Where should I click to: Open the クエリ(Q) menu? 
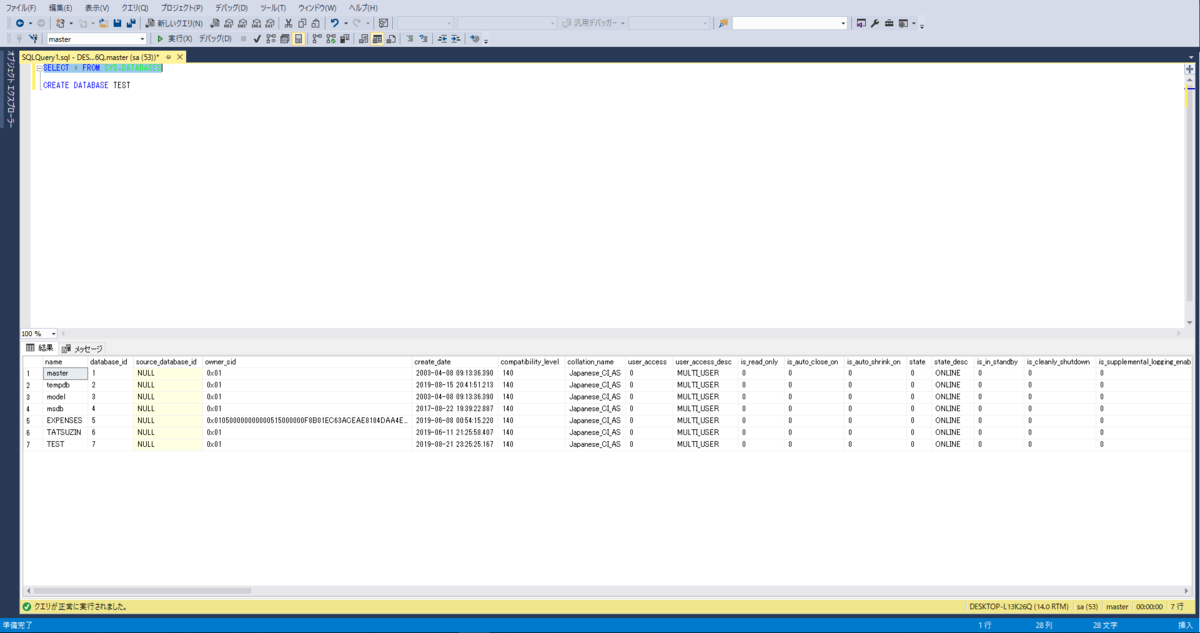(x=136, y=8)
